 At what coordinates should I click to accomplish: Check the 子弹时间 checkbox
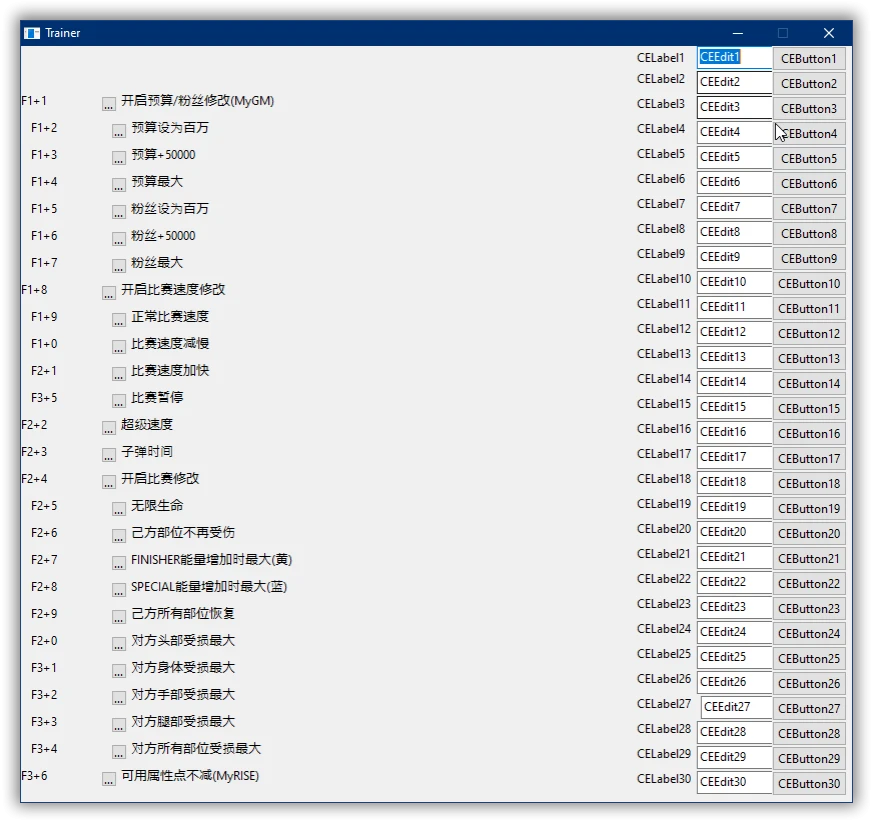[x=108, y=455]
